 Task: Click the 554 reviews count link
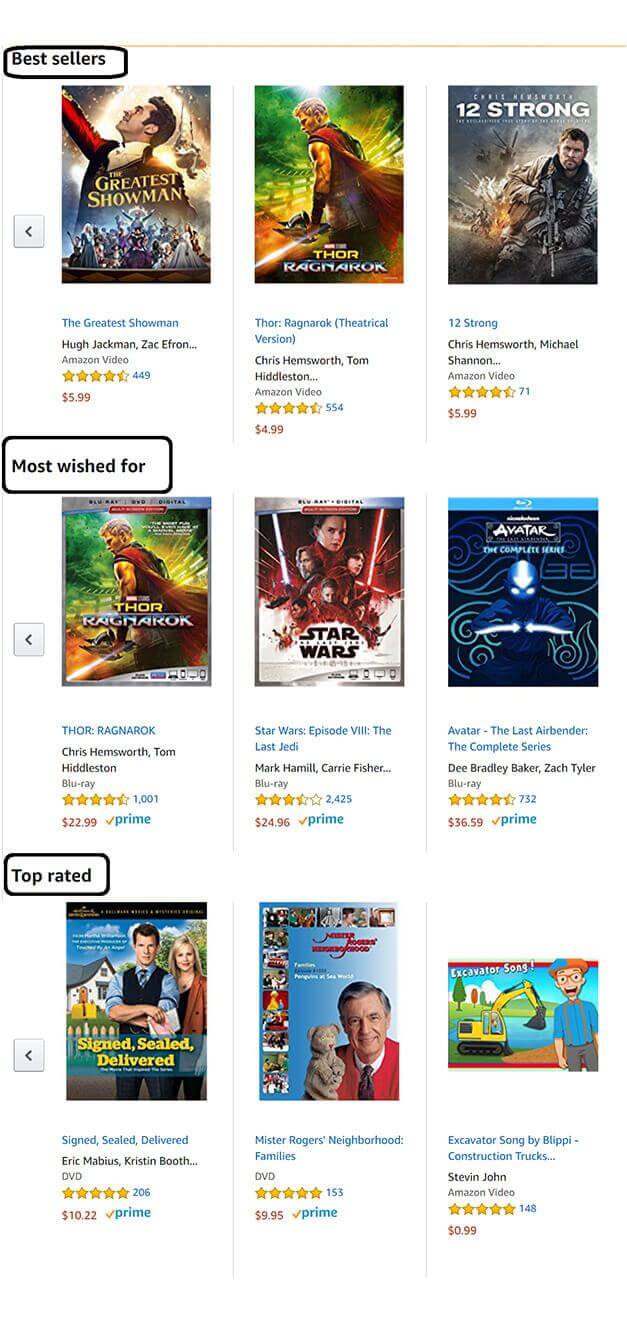click(334, 408)
